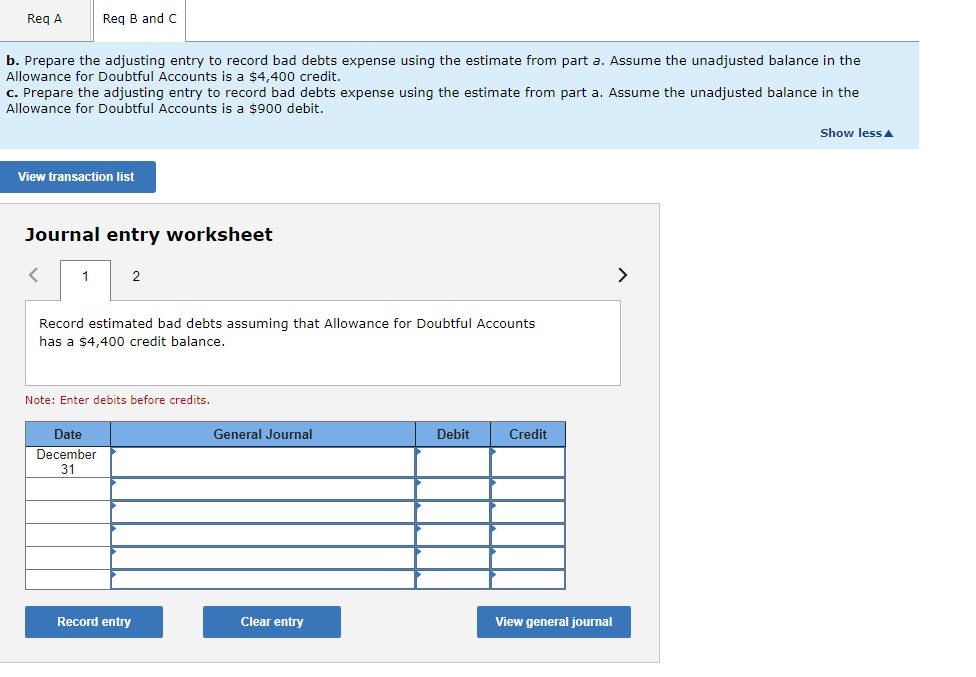Click the Credit amount field in the second row

(x=527, y=486)
